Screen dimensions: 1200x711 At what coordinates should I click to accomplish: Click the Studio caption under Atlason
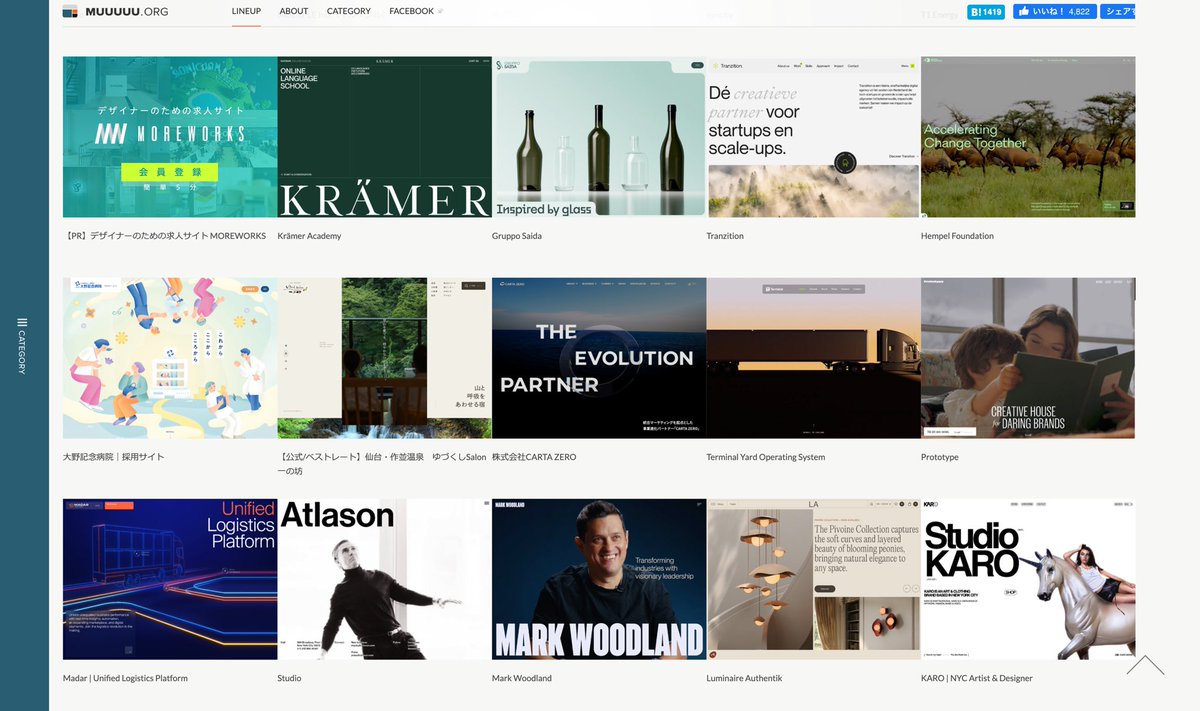(x=289, y=678)
